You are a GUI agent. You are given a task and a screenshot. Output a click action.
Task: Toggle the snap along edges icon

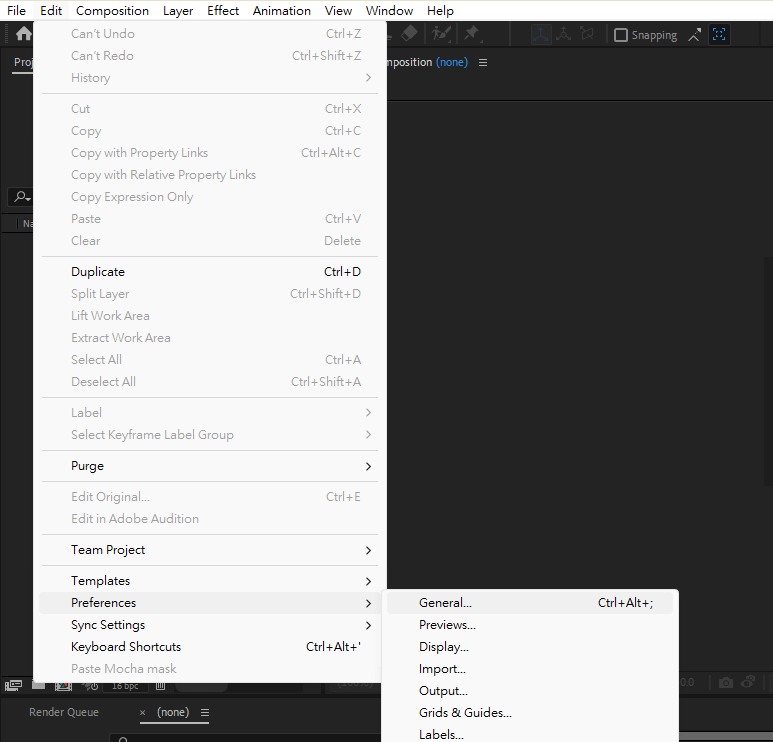click(695, 35)
